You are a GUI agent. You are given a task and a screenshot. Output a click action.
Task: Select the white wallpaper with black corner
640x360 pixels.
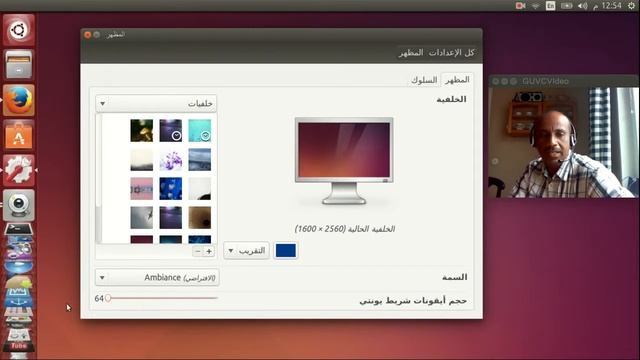tap(200, 189)
